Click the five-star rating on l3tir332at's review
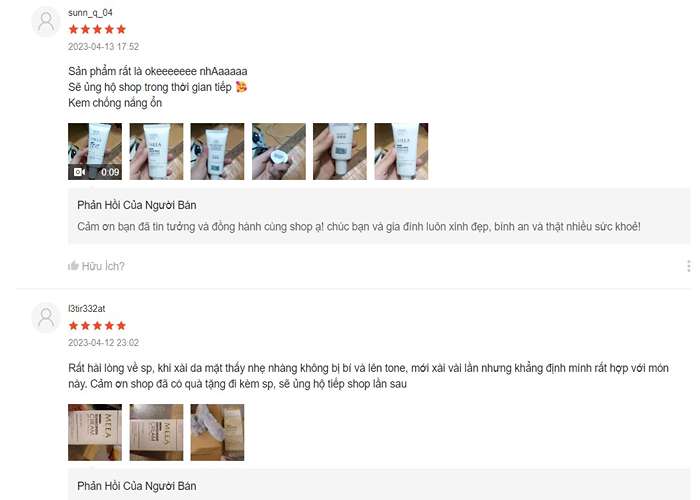This screenshot has height=500, width=700. (97, 326)
